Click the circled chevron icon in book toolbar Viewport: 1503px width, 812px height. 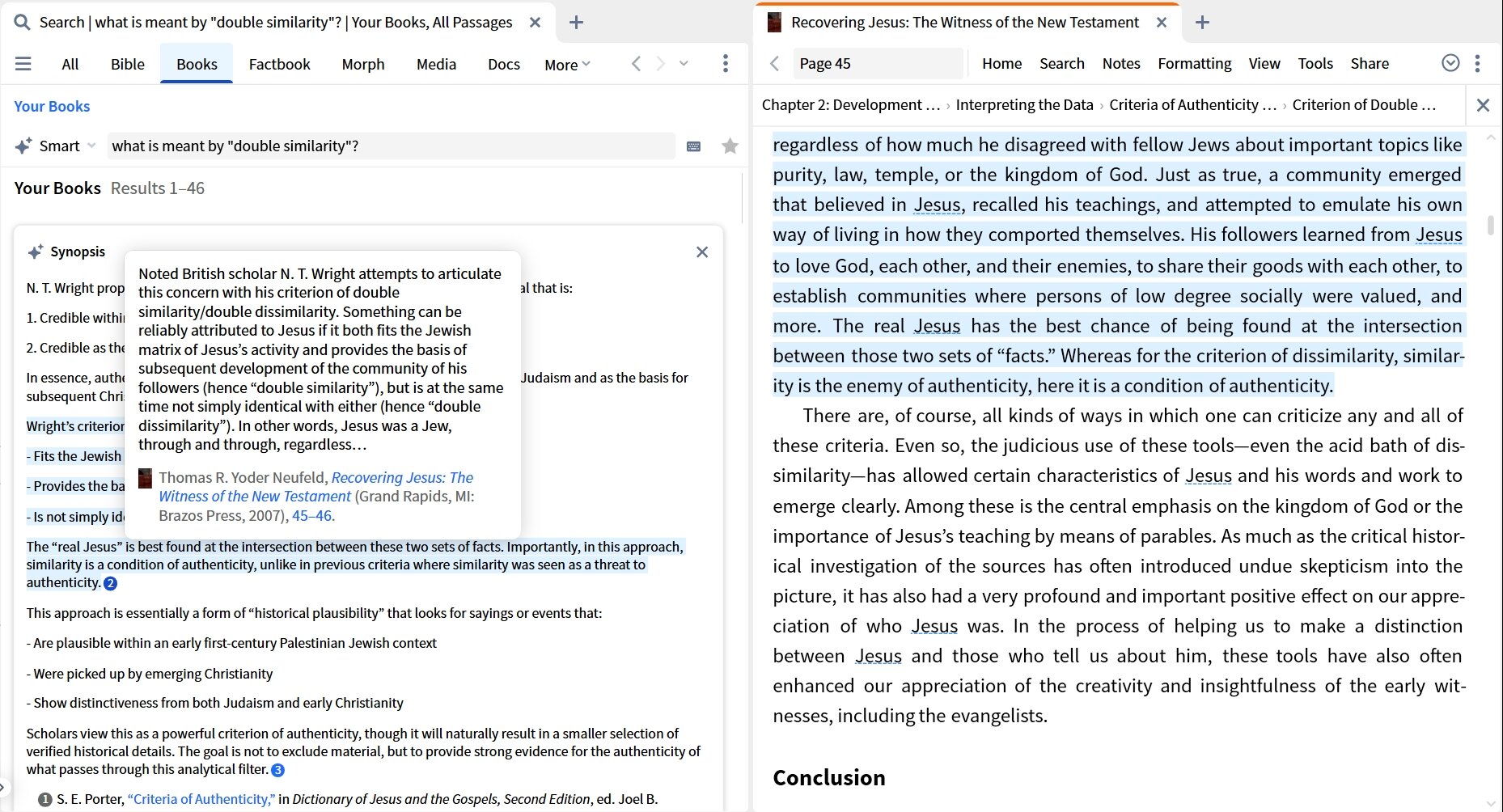click(1450, 63)
